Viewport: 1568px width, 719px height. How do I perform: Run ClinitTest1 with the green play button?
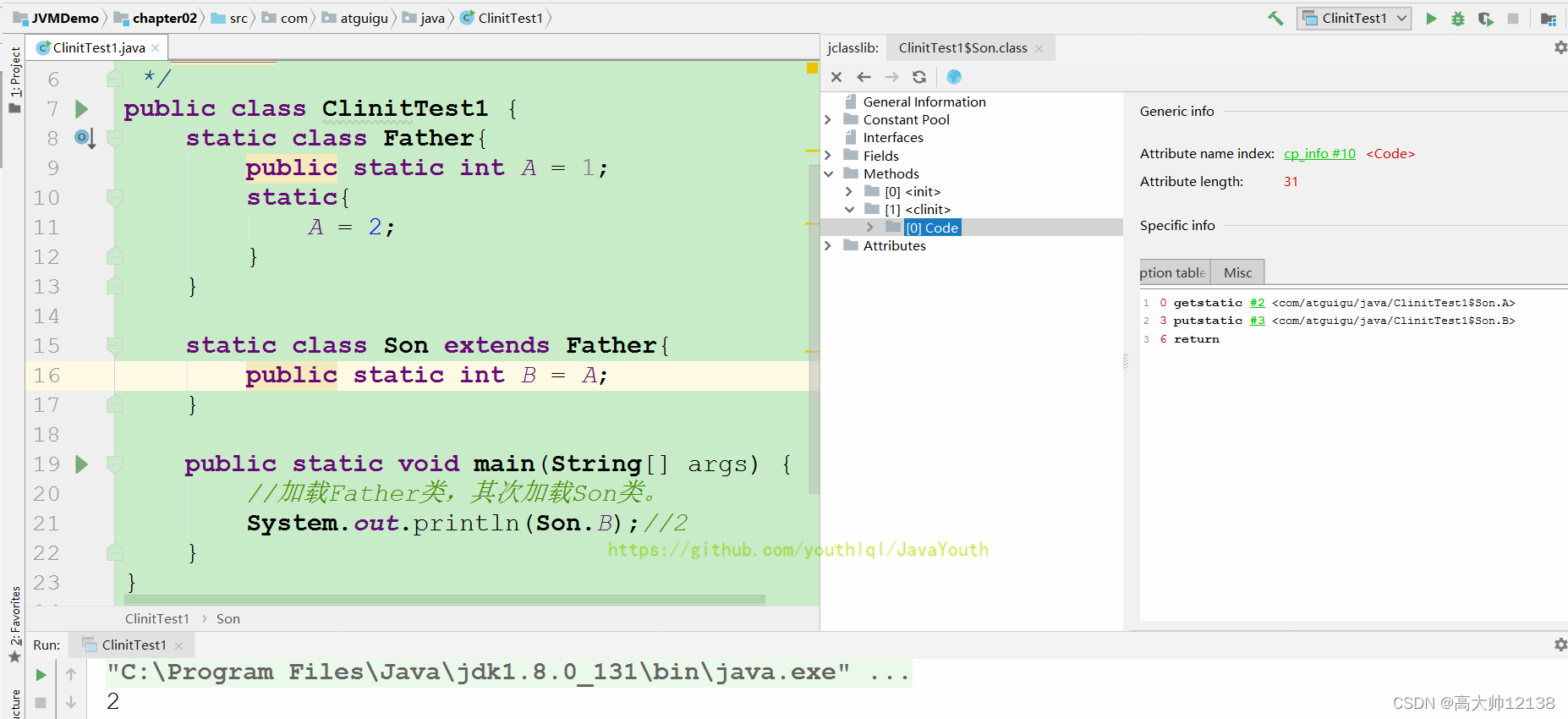1431,18
